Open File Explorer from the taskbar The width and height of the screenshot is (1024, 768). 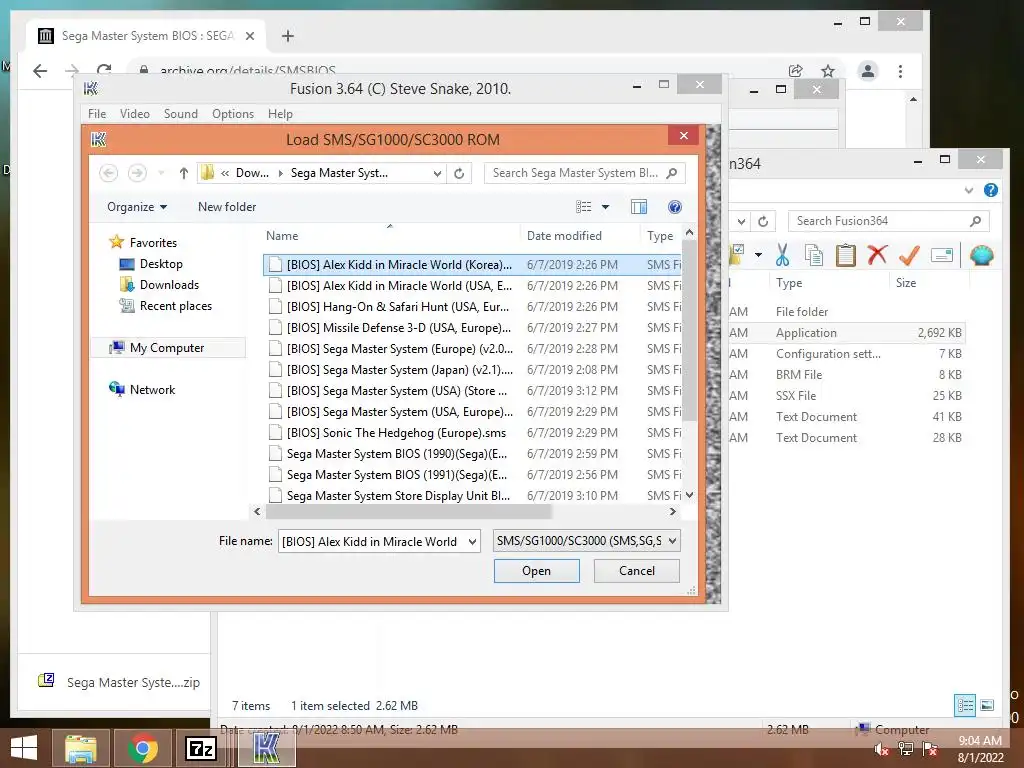[80, 748]
